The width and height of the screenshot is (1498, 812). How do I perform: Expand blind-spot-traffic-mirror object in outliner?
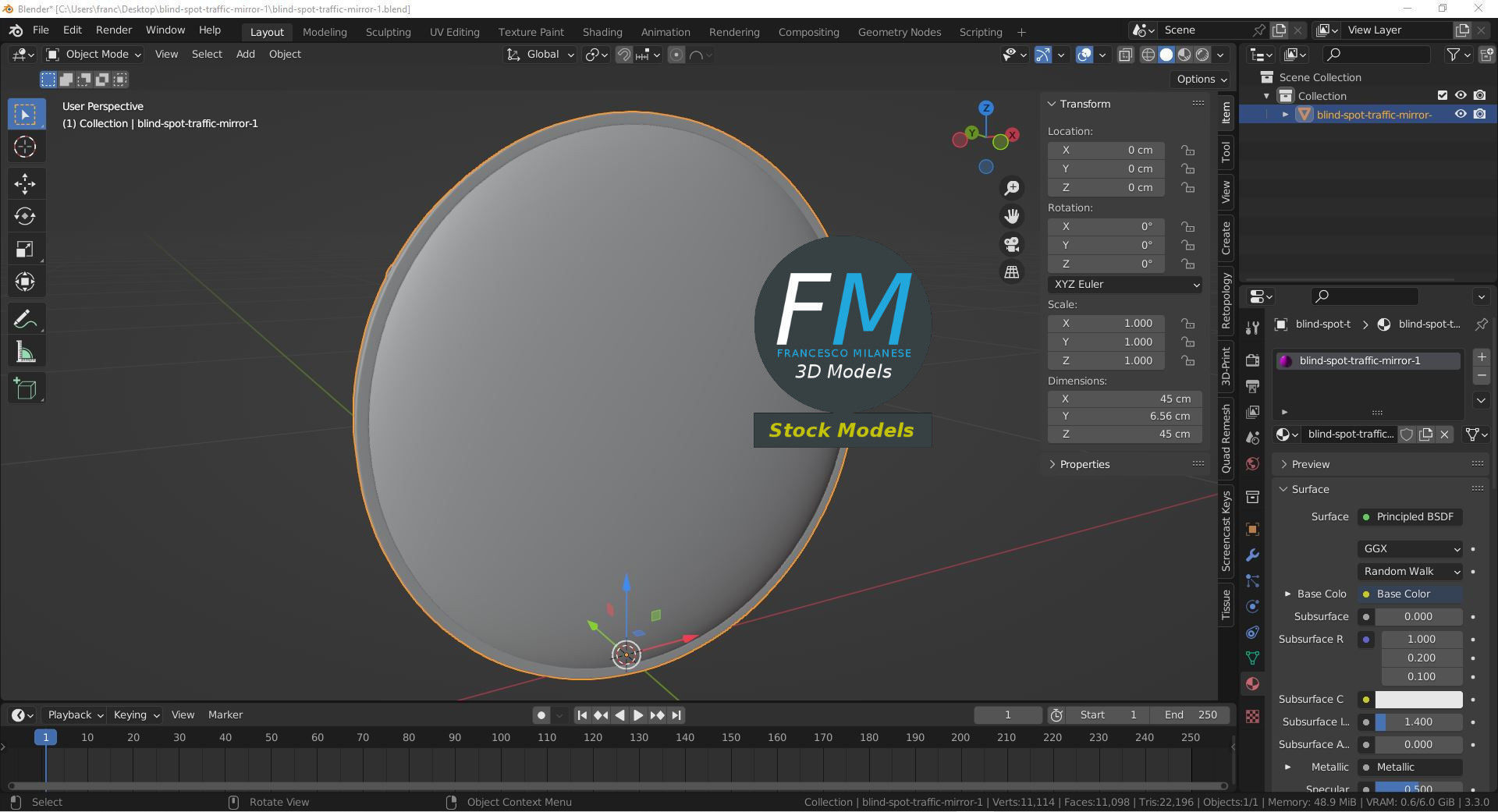click(1285, 115)
